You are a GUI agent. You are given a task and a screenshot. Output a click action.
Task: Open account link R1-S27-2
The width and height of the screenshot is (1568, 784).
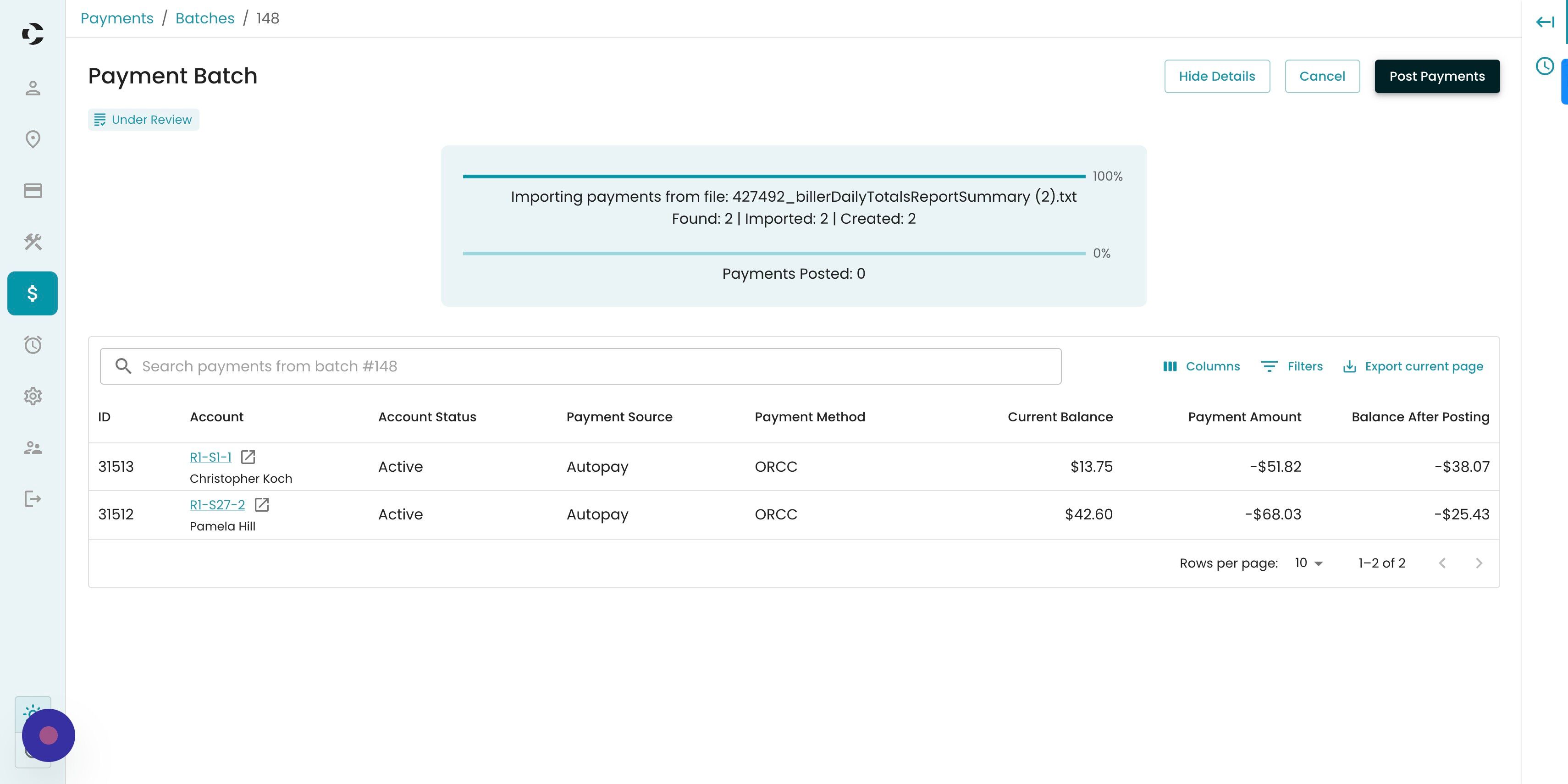[x=217, y=505]
